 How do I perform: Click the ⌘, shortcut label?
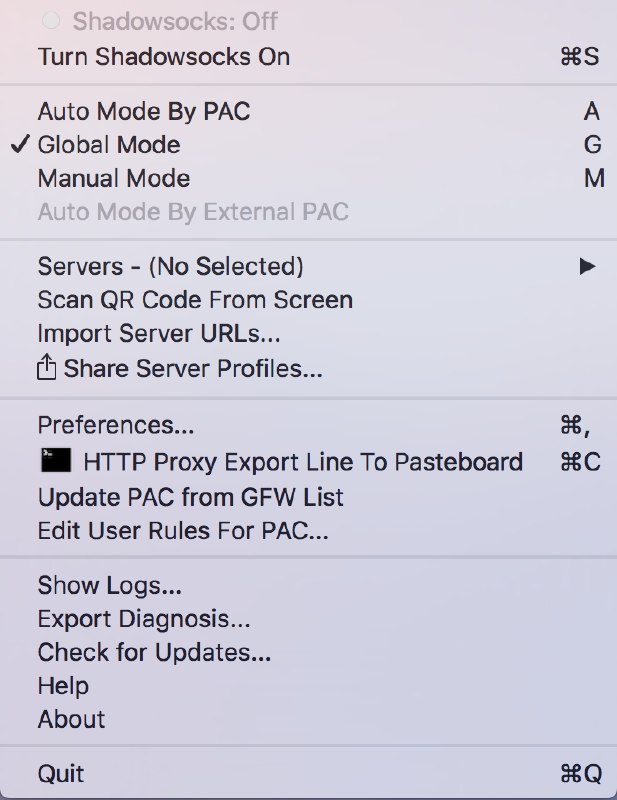pyautogui.click(x=575, y=426)
